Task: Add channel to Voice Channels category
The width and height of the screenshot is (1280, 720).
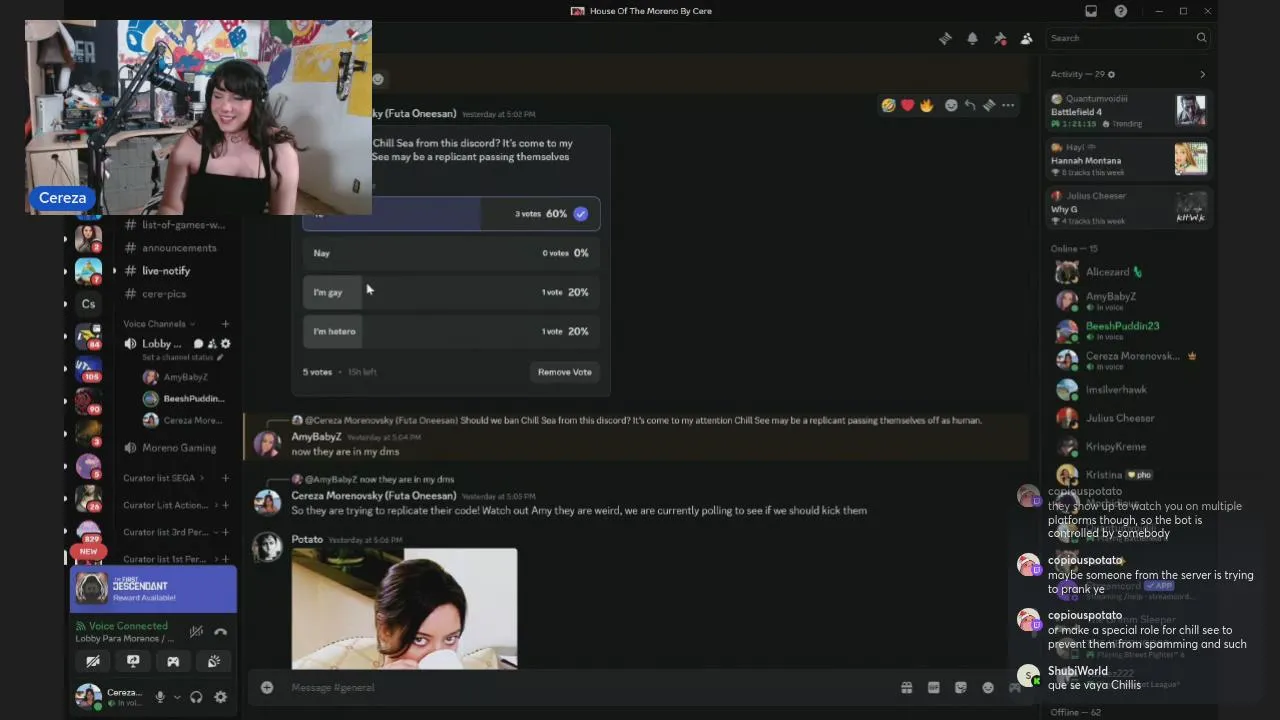Action: [225, 324]
